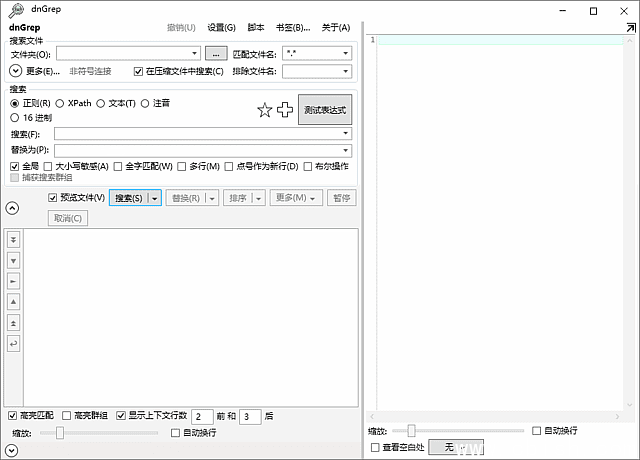Open the 匹配文件名 pattern dropdown
Viewport: 640px width, 460px height.
345,53
